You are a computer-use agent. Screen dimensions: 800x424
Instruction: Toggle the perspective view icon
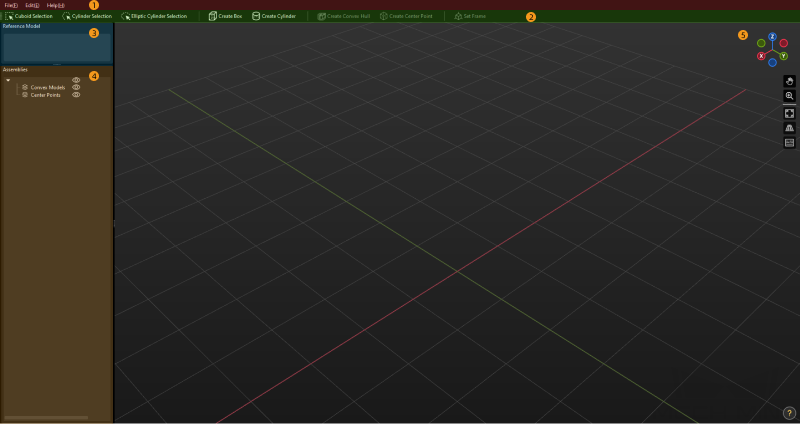[x=789, y=128]
